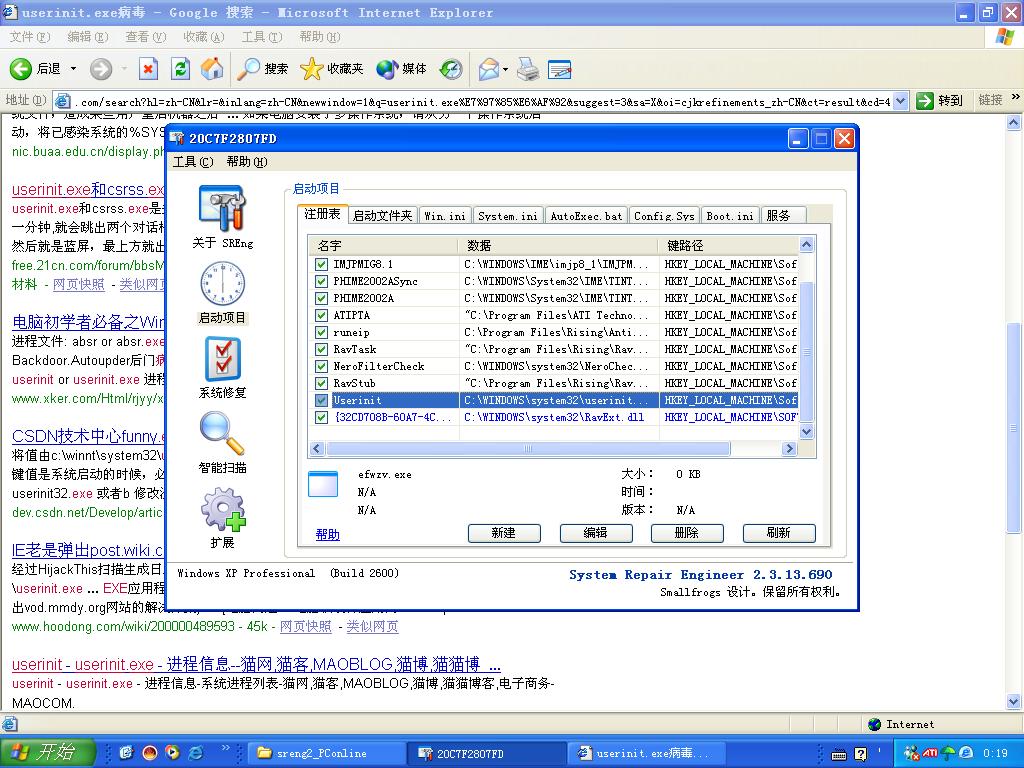The height and width of the screenshot is (768, 1024).
Task: Go to IE home page icon
Action: pos(212,69)
